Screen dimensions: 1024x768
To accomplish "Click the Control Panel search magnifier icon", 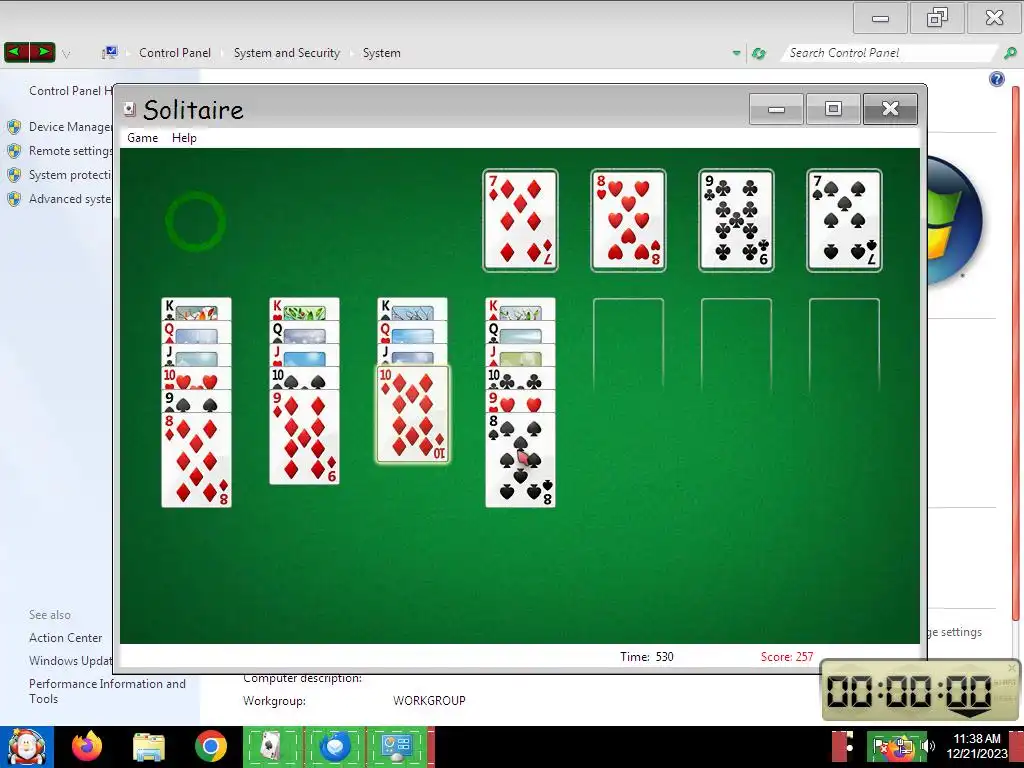I will [1010, 53].
